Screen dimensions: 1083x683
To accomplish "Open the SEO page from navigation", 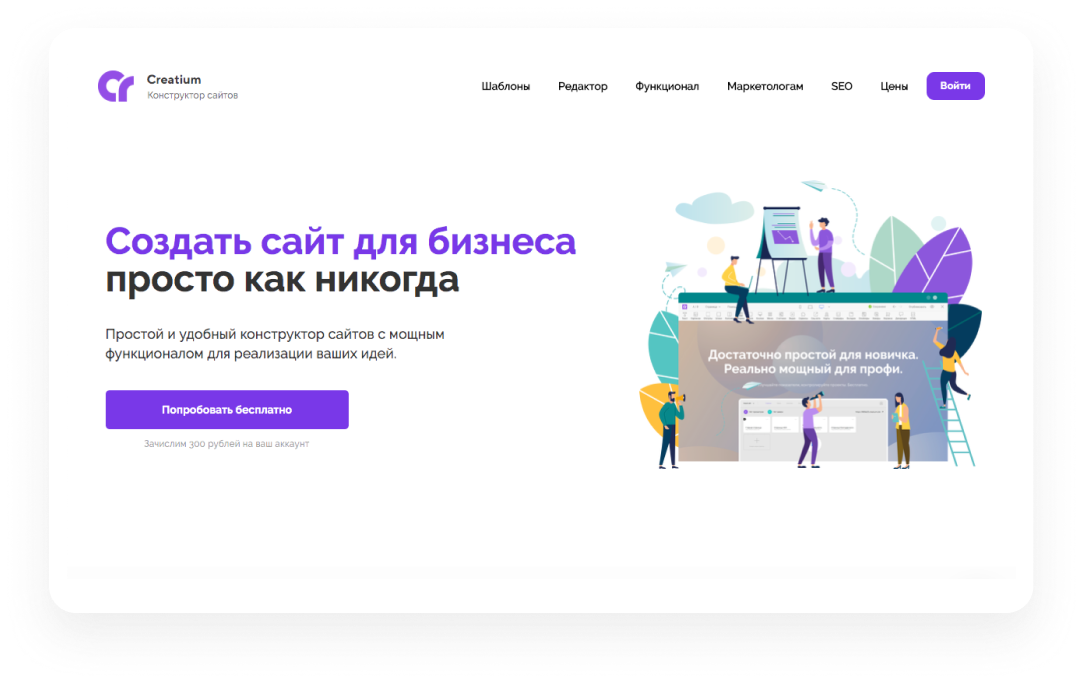I will [x=841, y=87].
